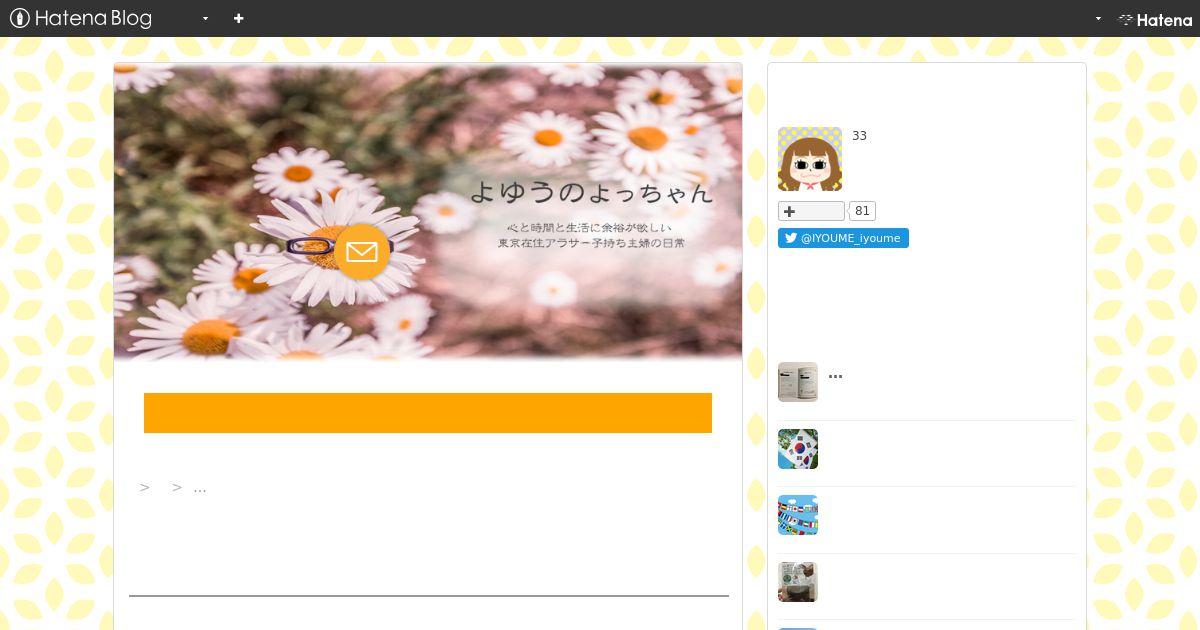The height and width of the screenshot is (630, 1200).
Task: Open the Hatena Blog logo link
Action: tap(81, 18)
